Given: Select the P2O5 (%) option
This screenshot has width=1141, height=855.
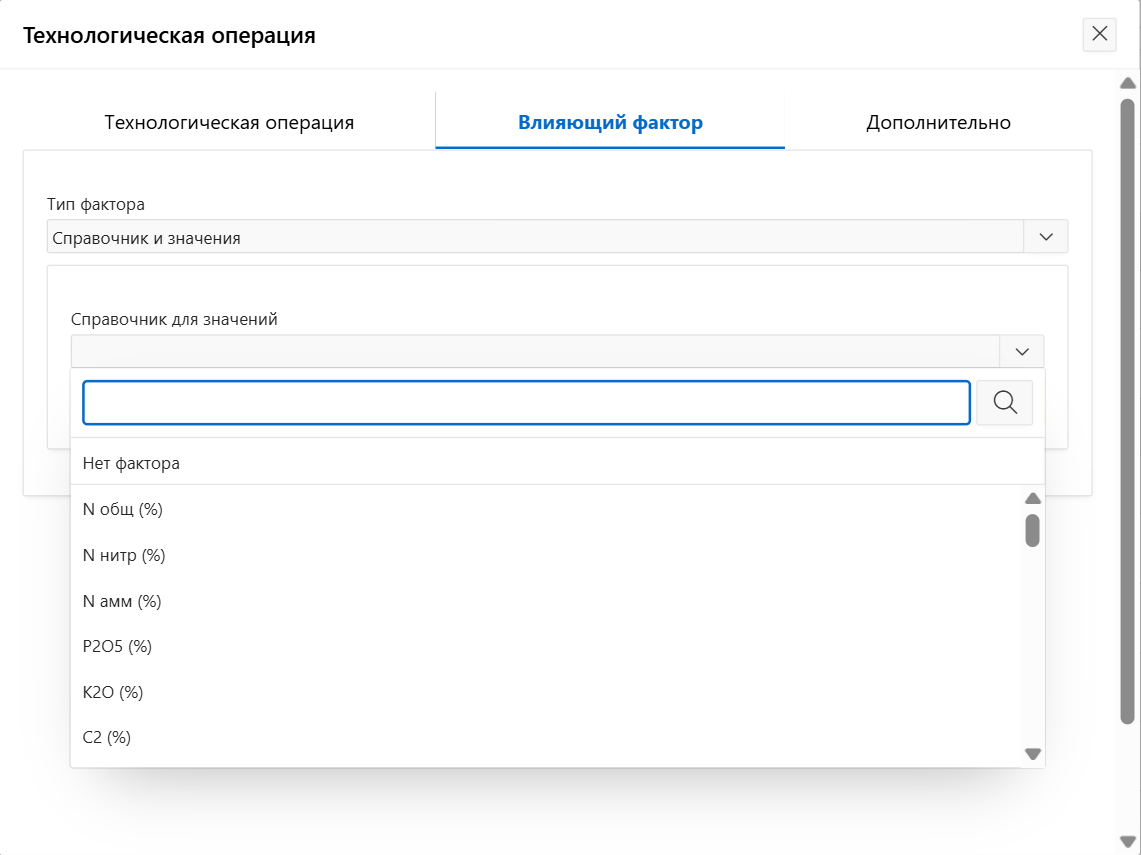Looking at the screenshot, I should (117, 647).
